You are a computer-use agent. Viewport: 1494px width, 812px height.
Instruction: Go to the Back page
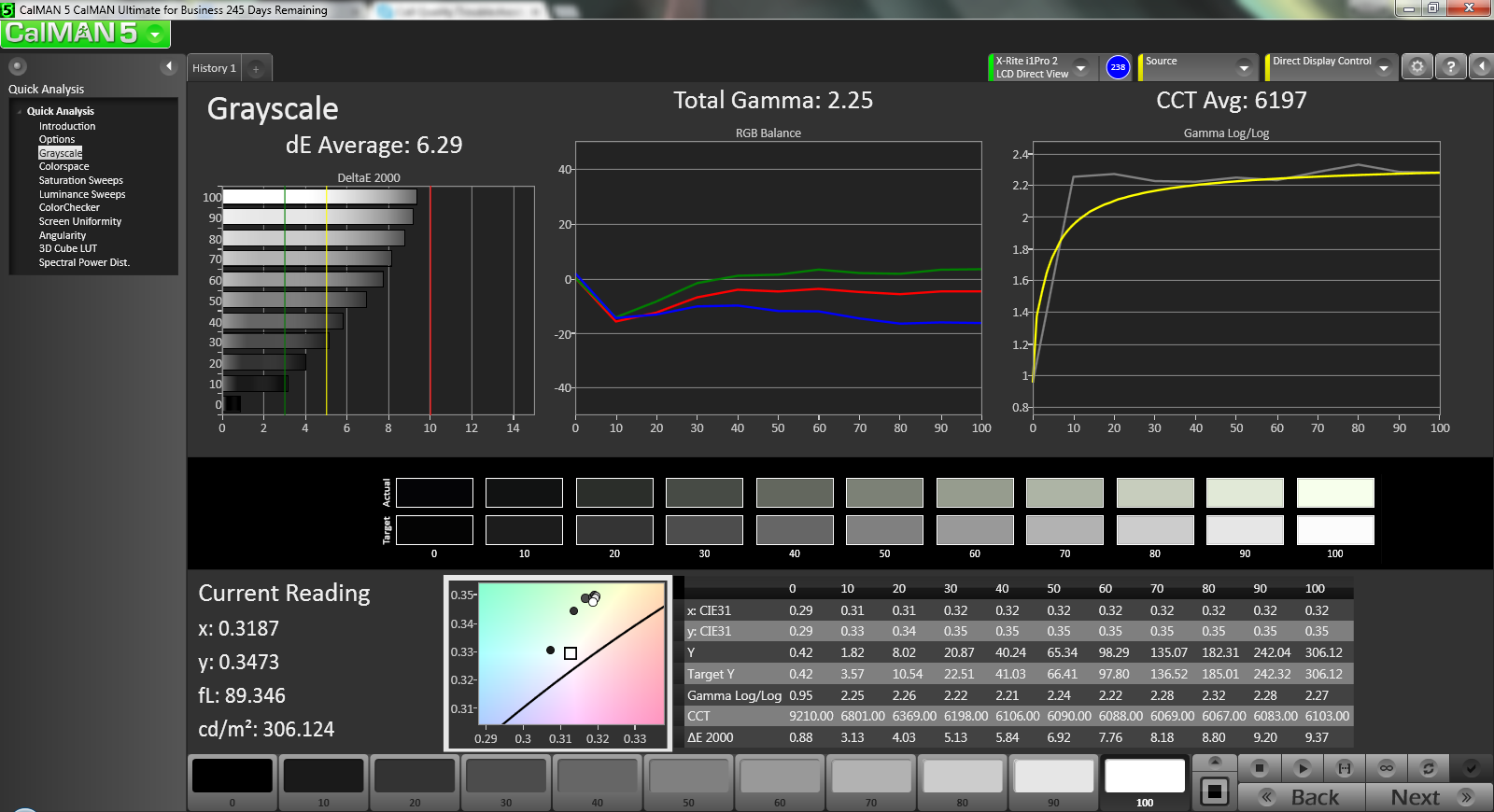1302,797
